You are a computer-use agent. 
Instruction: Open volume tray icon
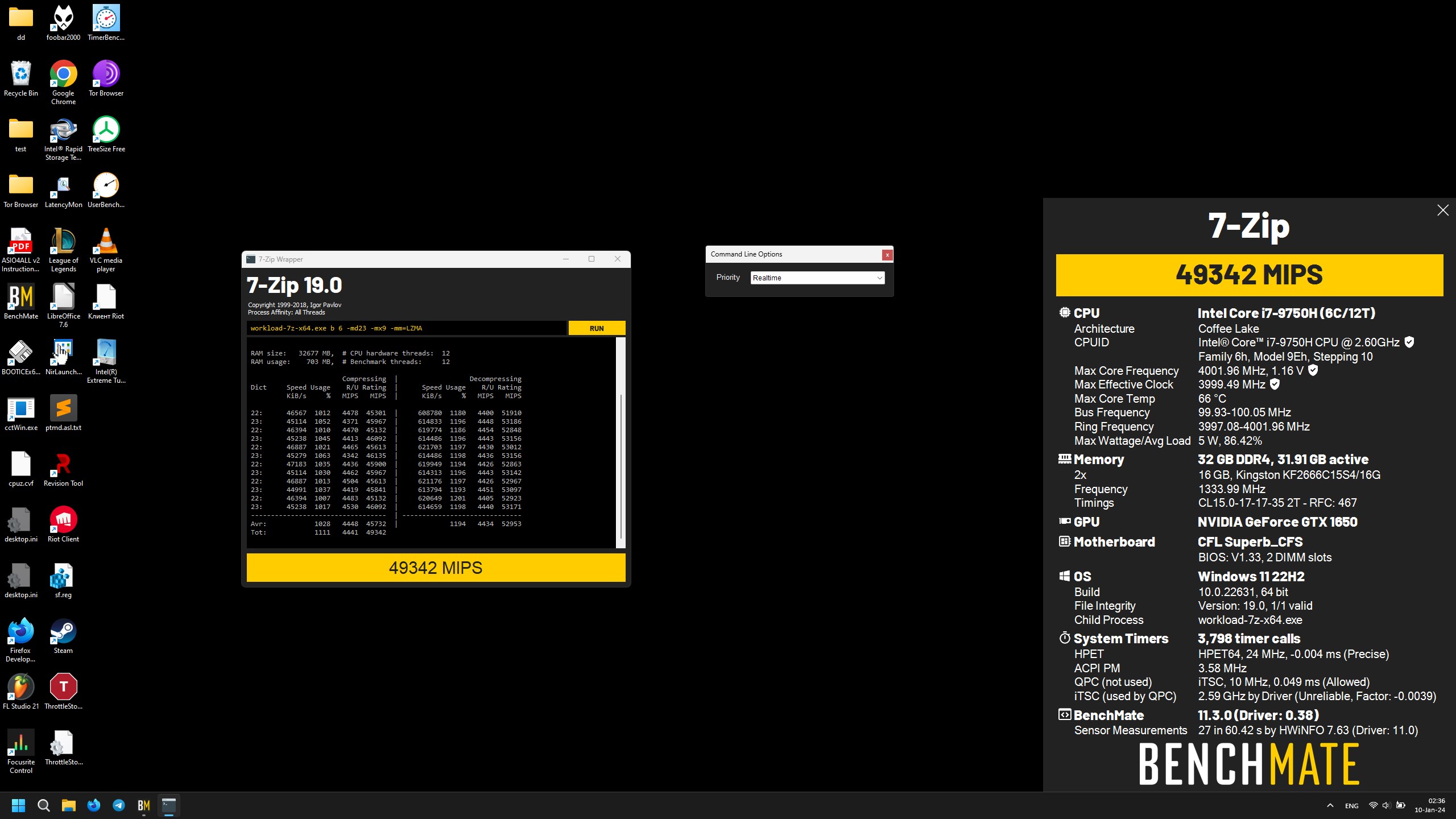coord(1386,805)
